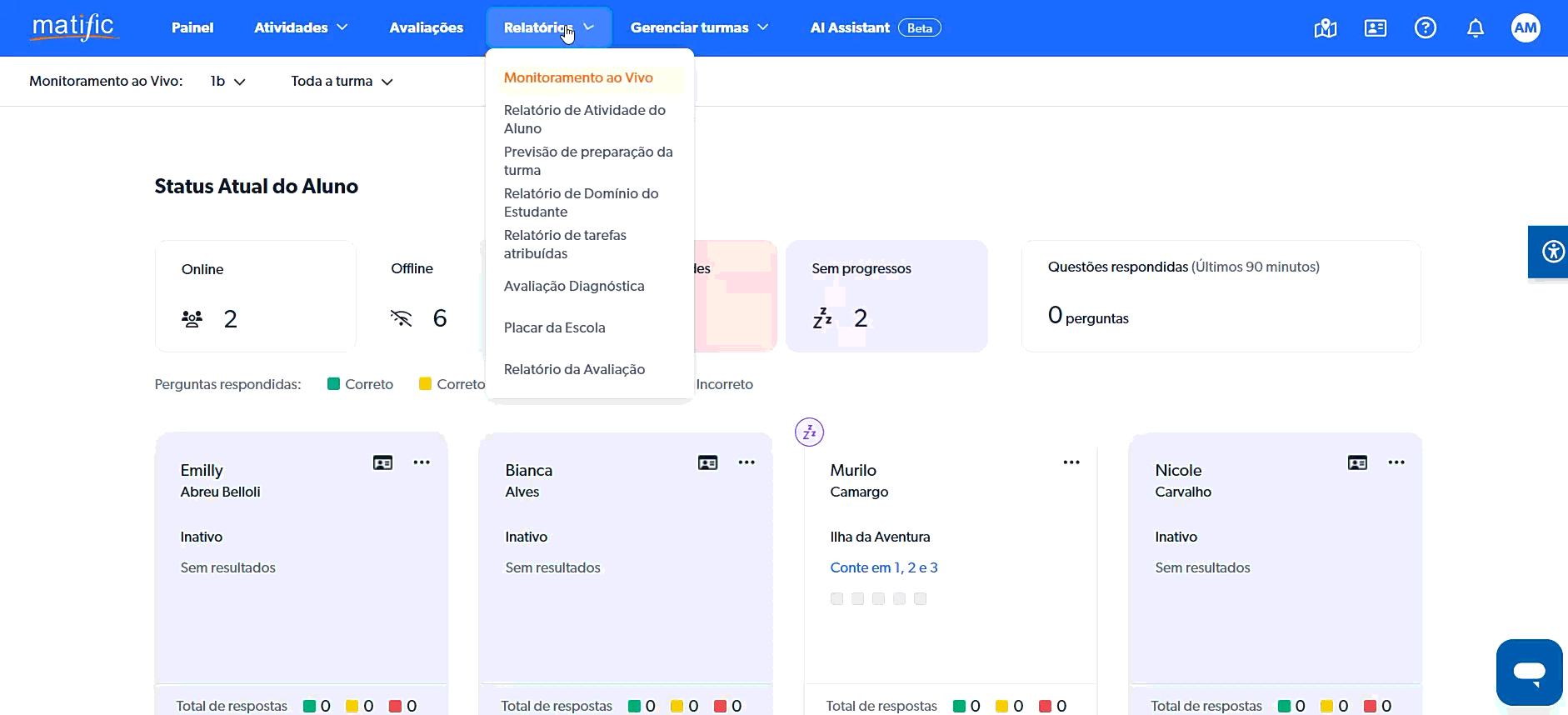Expand the 1b class dropdown
This screenshot has width=1568, height=715.
(227, 82)
